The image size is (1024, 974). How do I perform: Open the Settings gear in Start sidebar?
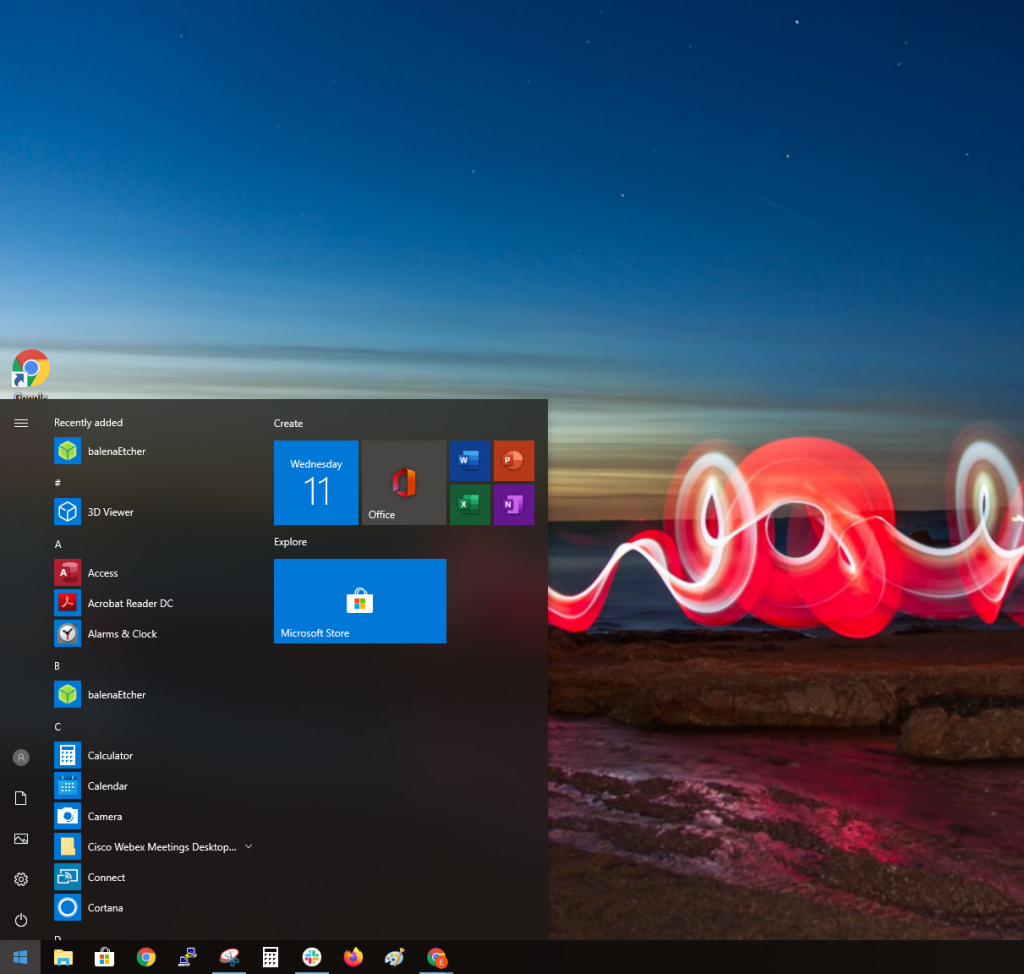point(21,879)
